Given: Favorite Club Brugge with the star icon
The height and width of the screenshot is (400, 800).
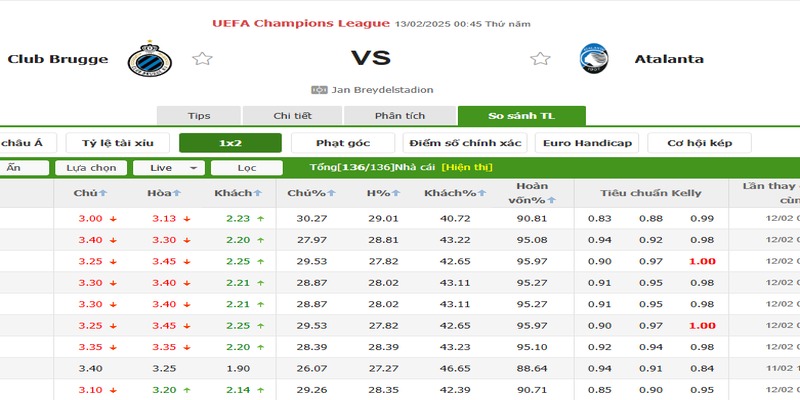Looking at the screenshot, I should [x=202, y=59].
